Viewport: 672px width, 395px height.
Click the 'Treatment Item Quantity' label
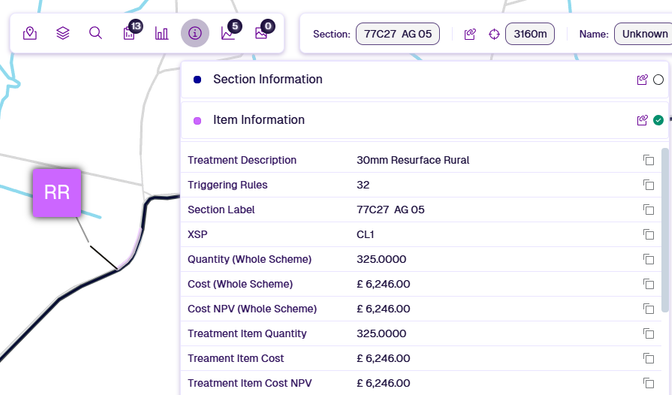tap(247, 334)
